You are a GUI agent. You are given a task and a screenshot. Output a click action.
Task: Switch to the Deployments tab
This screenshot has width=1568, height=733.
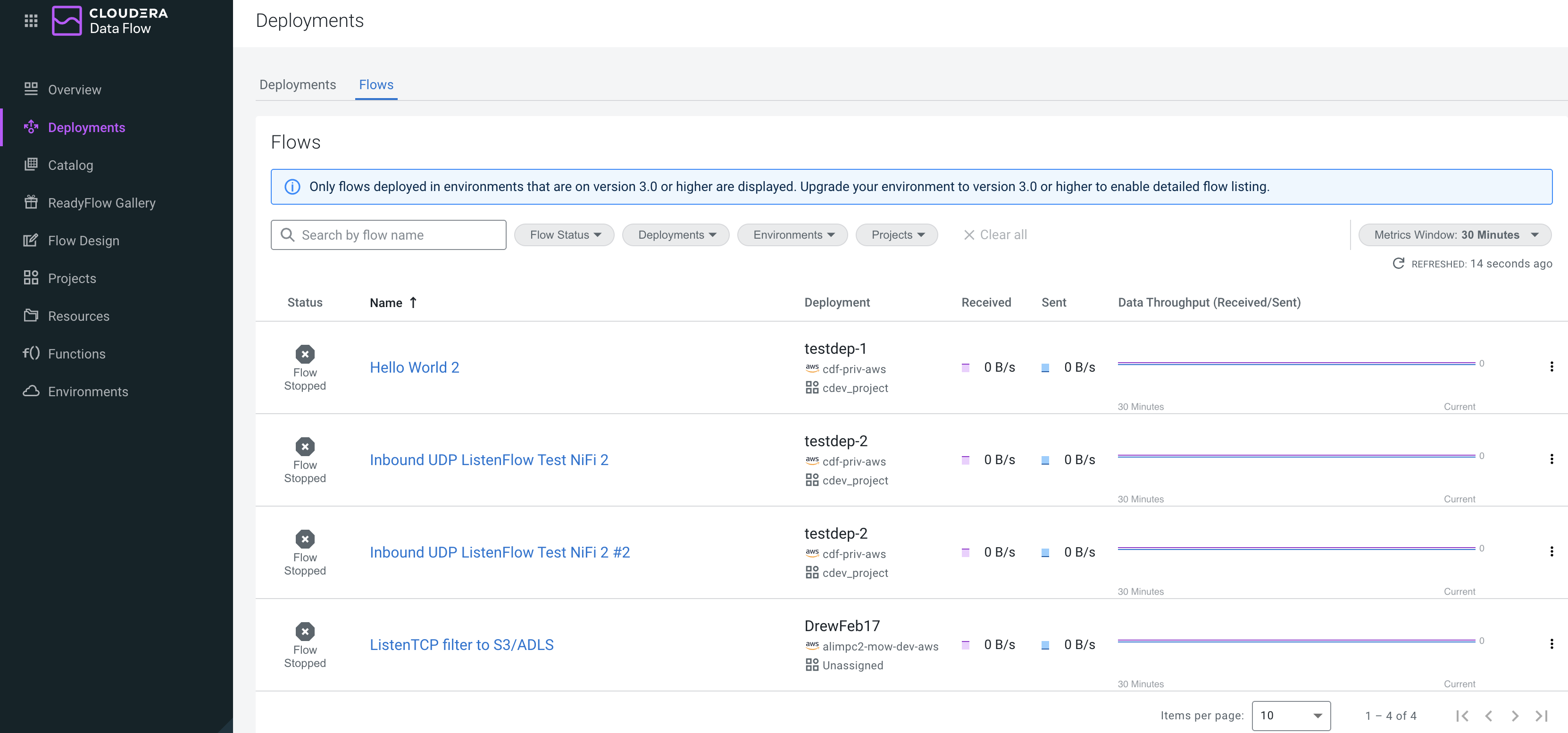(x=297, y=84)
